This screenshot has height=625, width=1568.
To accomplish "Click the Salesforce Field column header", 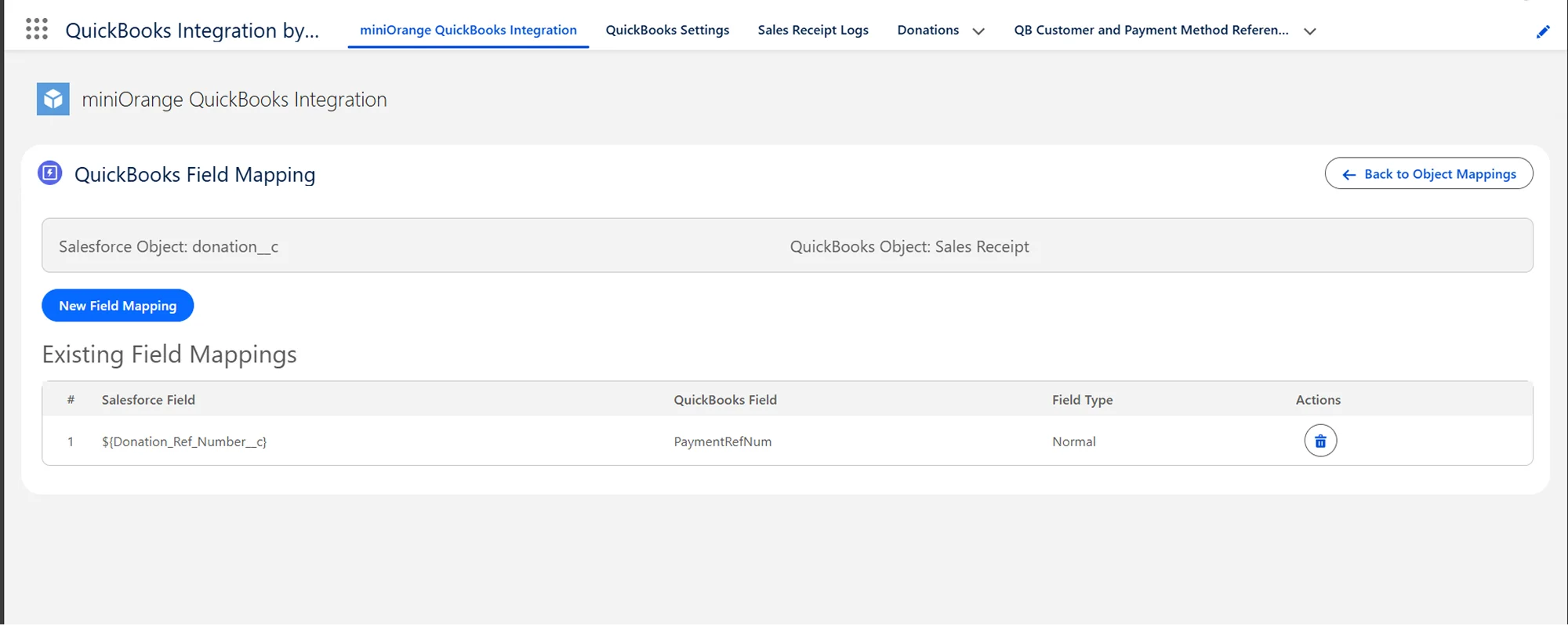I will click(x=148, y=400).
